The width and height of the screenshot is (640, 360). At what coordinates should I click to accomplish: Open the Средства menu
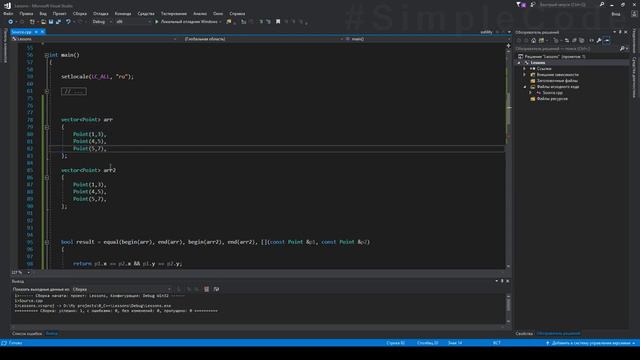click(146, 13)
